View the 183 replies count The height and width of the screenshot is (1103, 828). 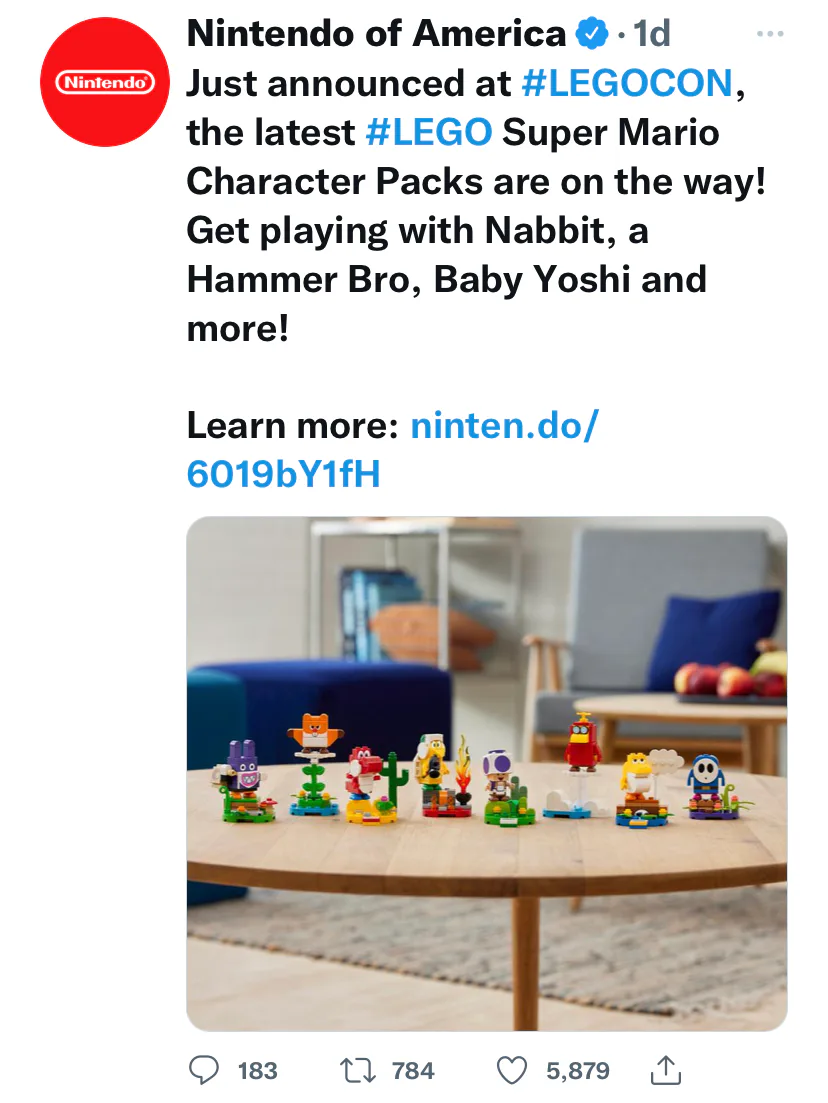click(x=257, y=1071)
